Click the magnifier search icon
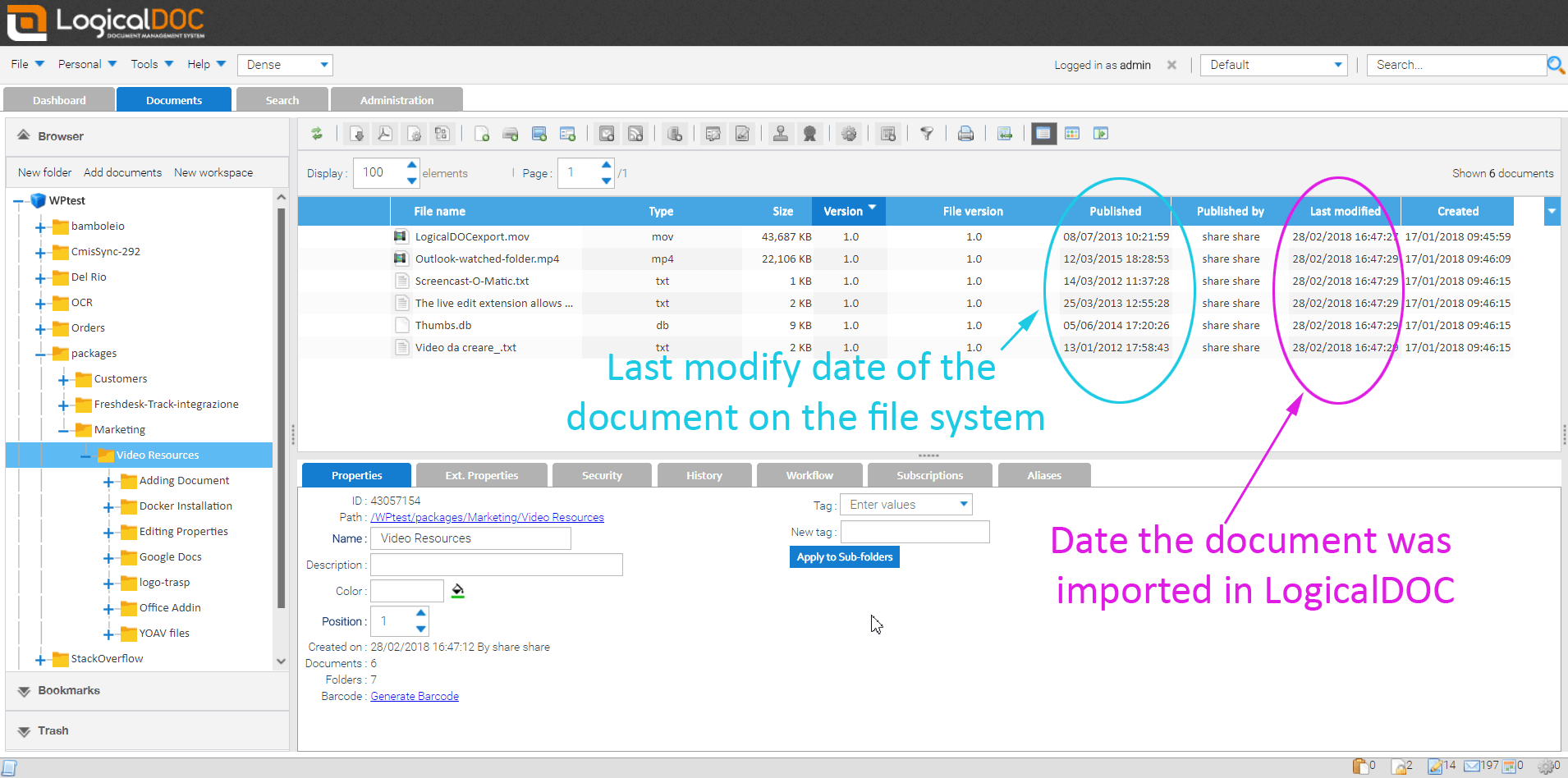1568x778 pixels. (x=1556, y=65)
